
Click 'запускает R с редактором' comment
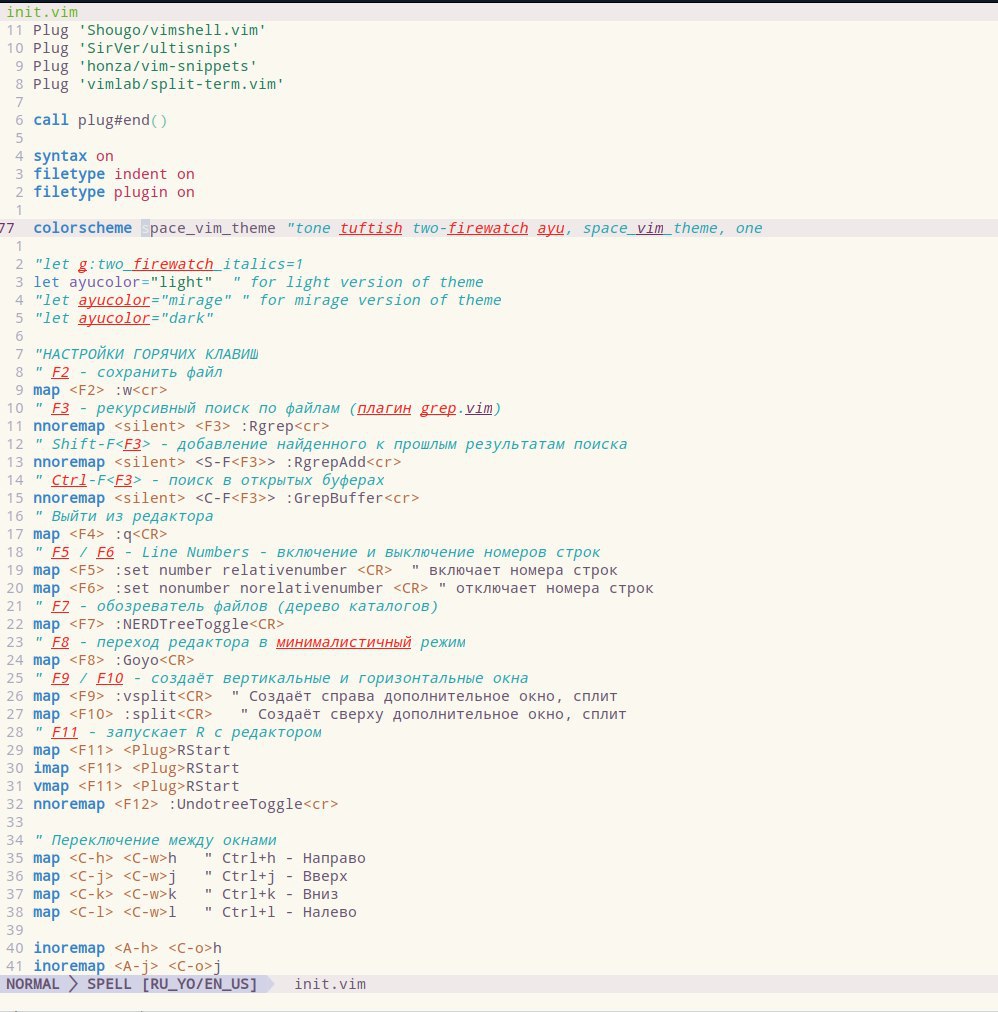click(x=213, y=733)
